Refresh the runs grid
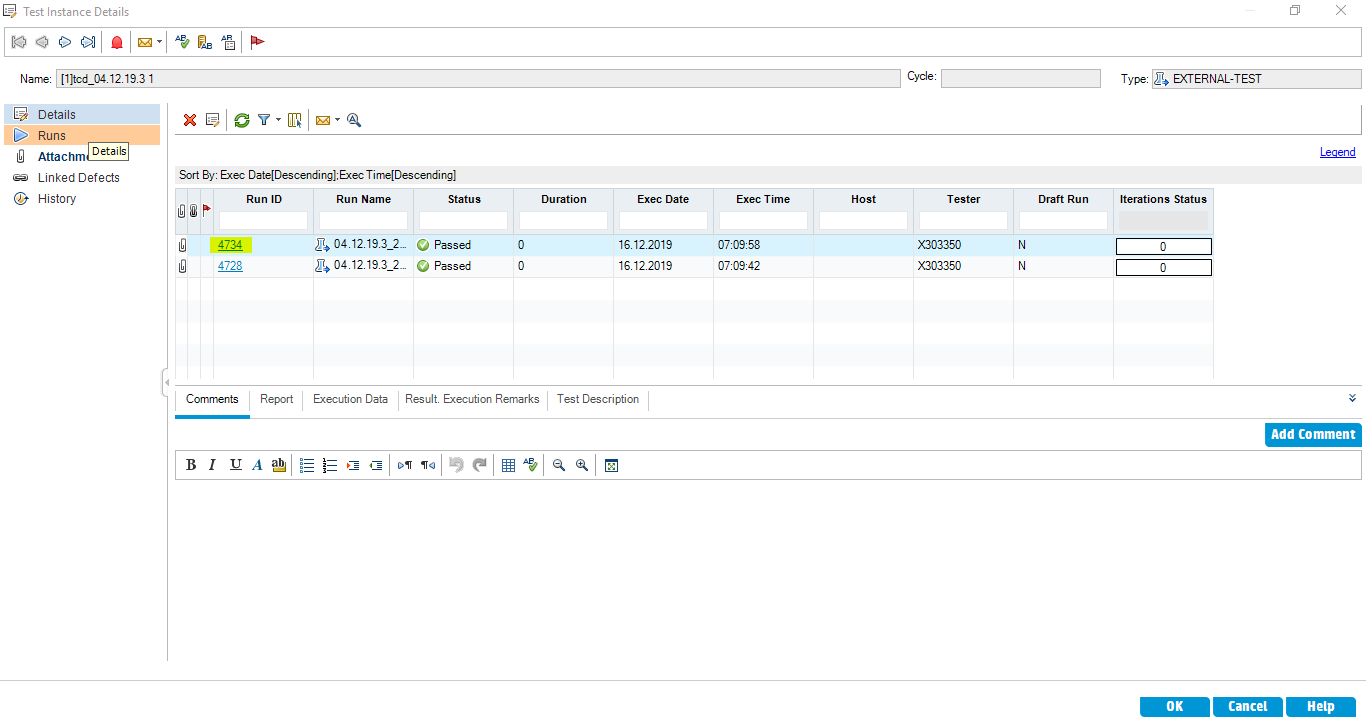Screen dimensions: 1366x726 242,120
